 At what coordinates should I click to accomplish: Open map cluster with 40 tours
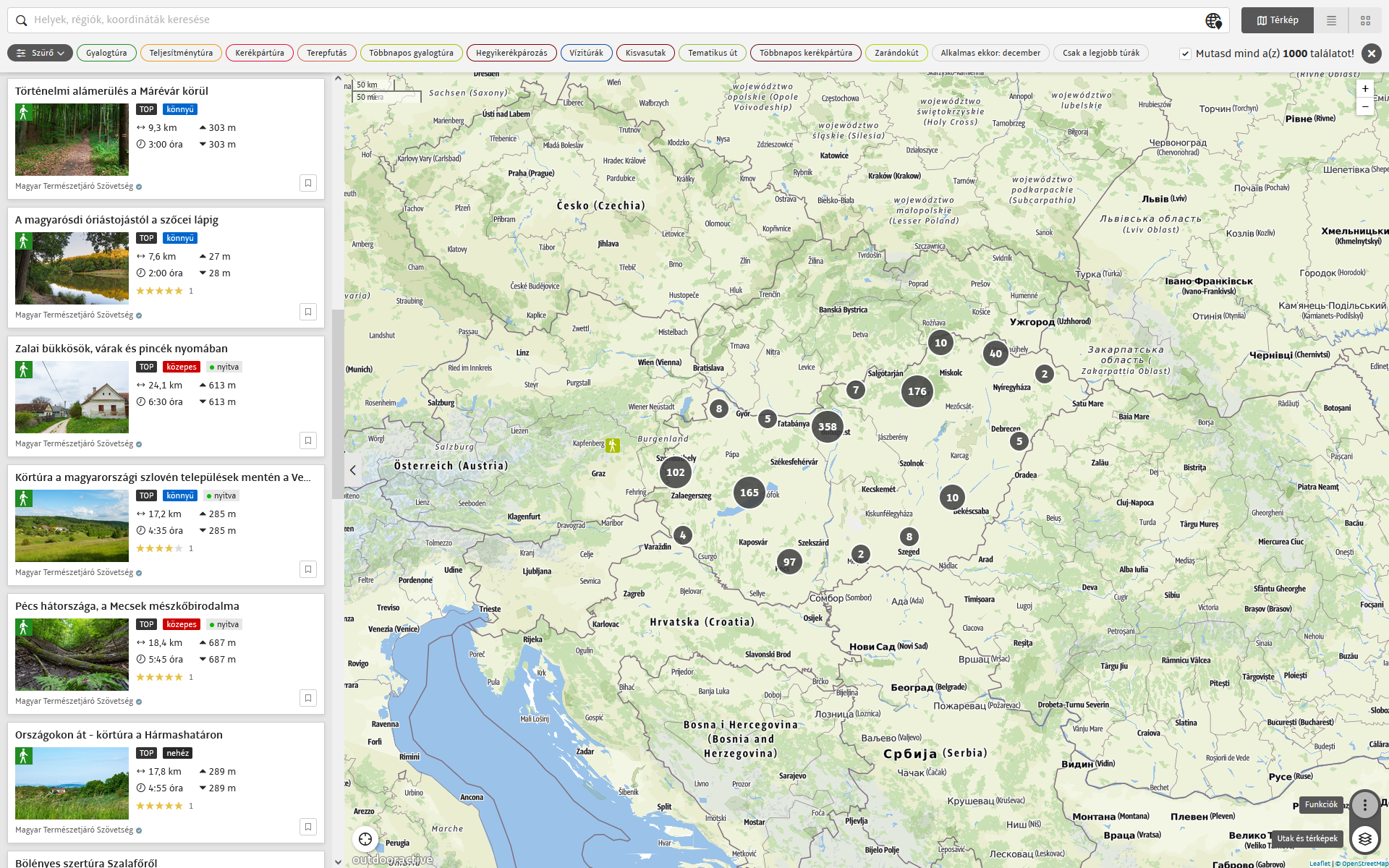[995, 354]
